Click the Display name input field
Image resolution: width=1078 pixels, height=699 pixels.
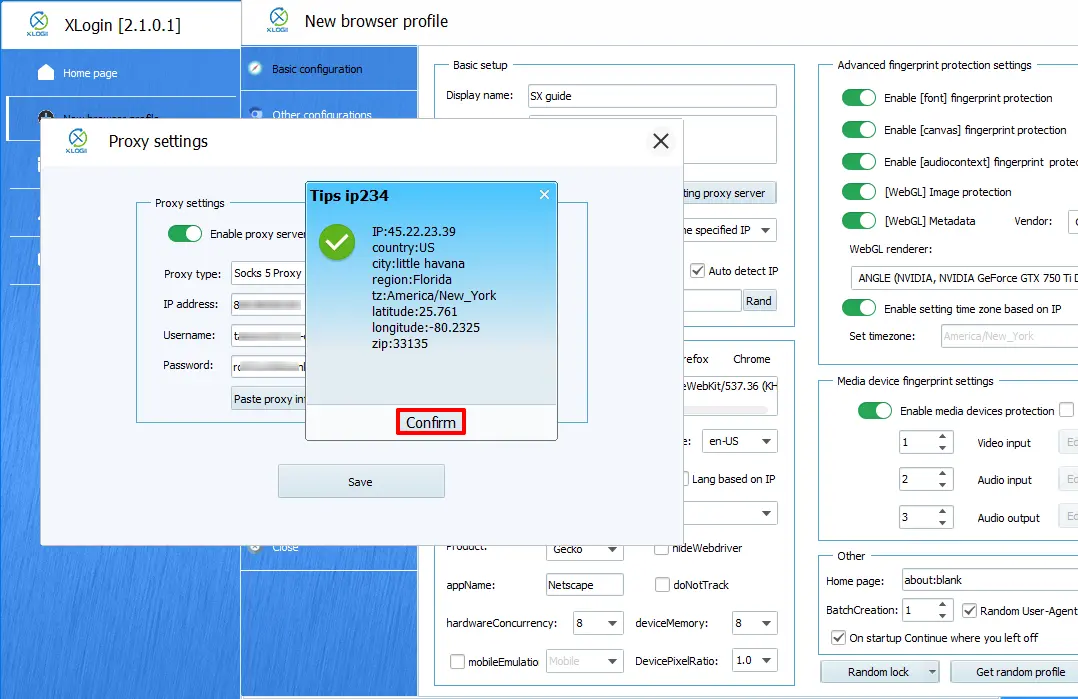pos(652,96)
